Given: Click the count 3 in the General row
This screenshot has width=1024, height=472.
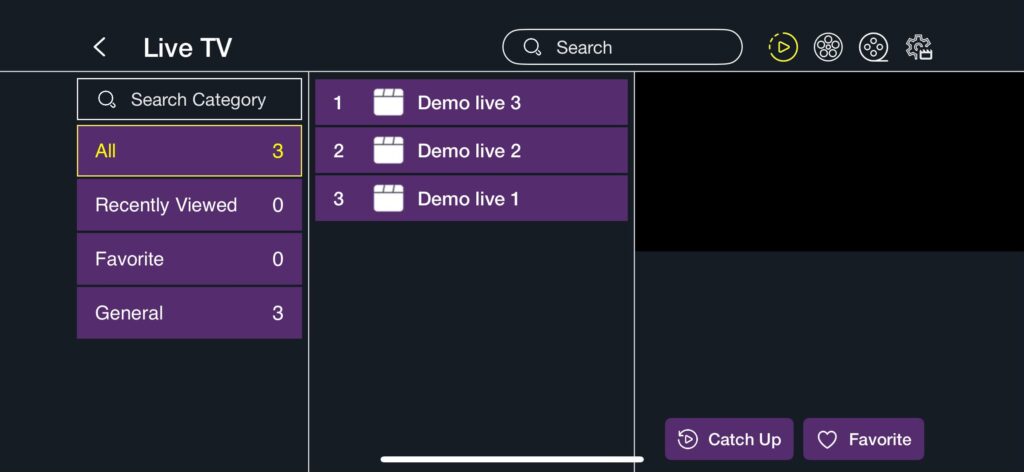Looking at the screenshot, I should point(278,313).
